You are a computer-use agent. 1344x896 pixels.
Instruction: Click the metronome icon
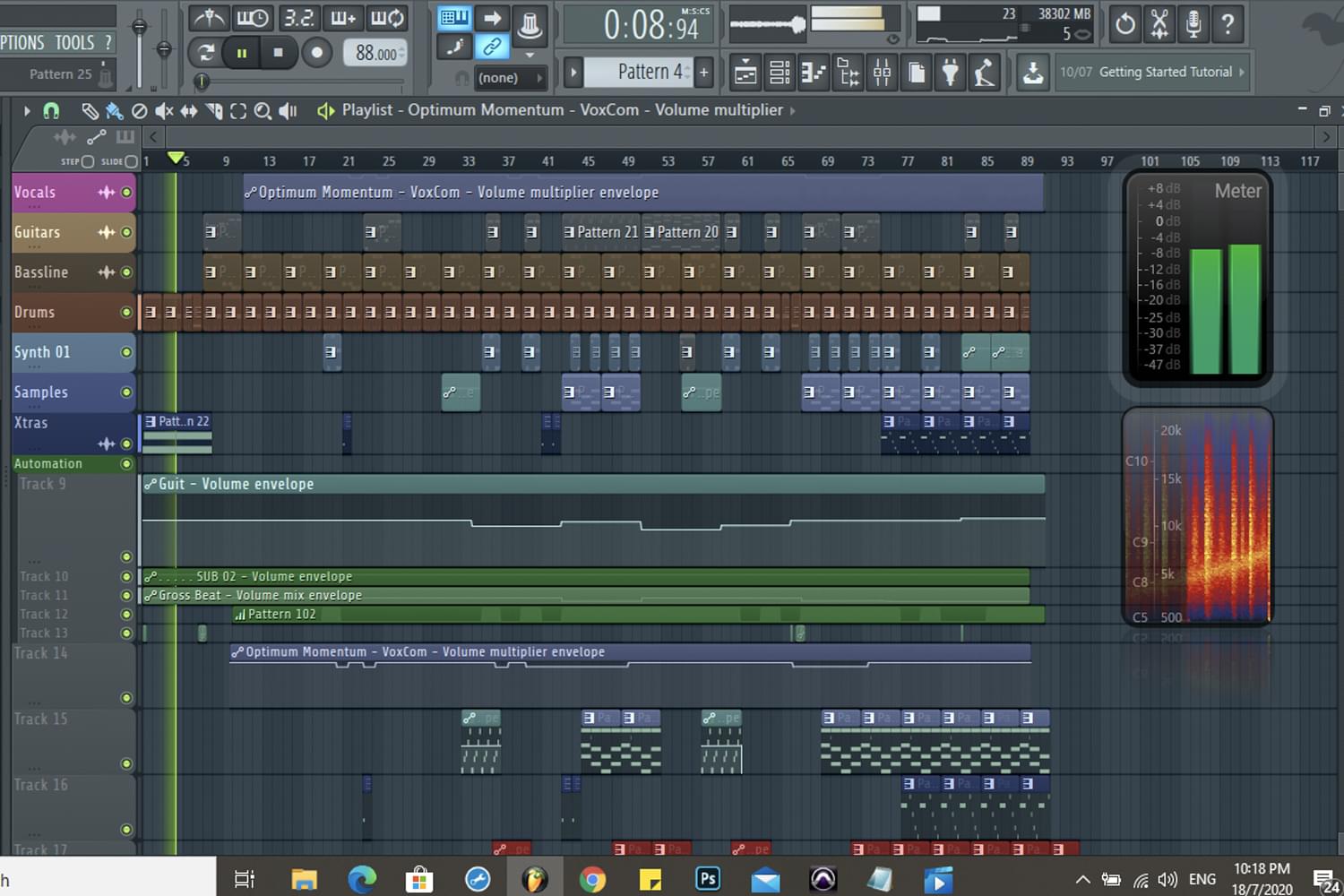click(210, 18)
